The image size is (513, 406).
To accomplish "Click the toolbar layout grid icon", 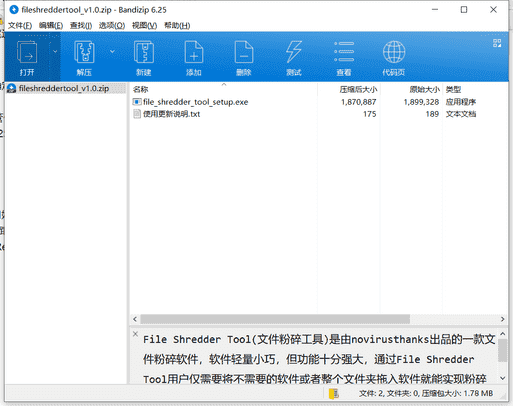I will click(497, 43).
